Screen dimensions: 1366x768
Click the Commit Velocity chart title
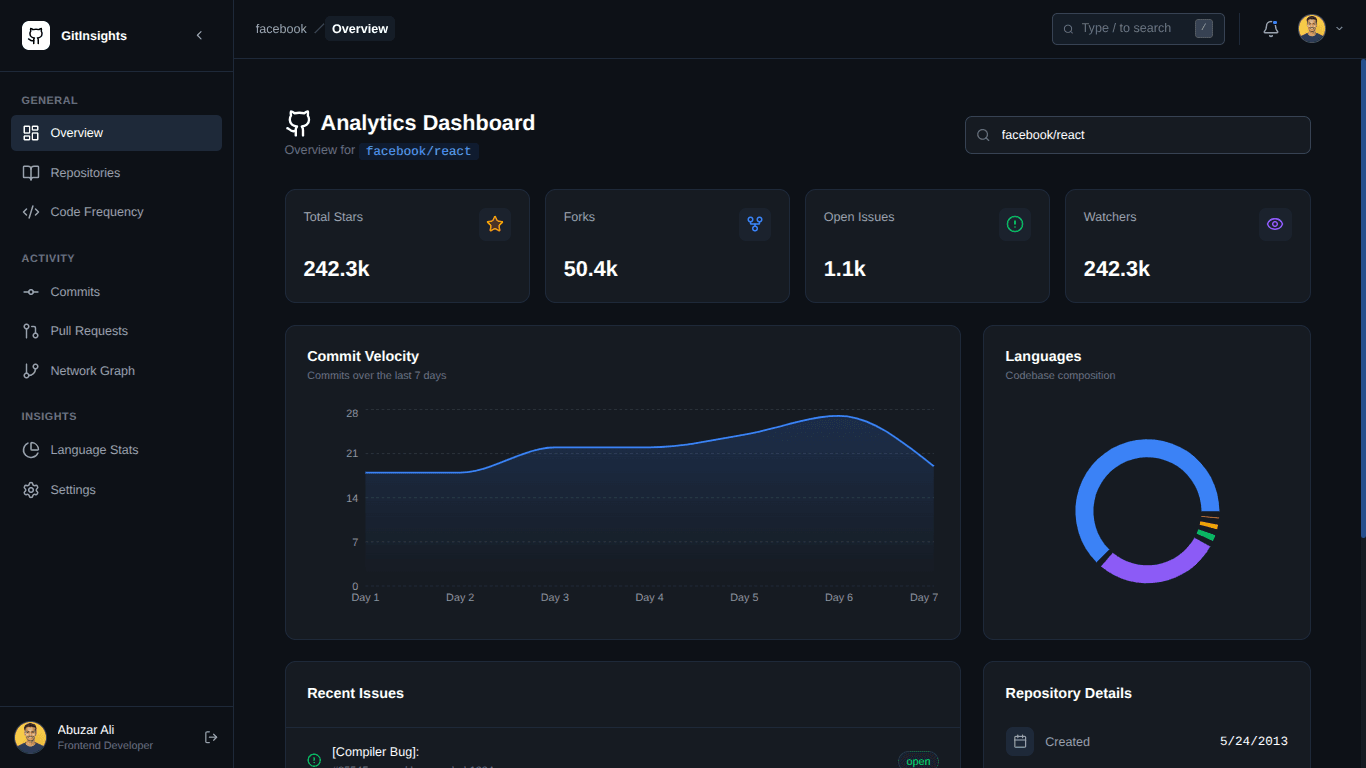coord(363,356)
